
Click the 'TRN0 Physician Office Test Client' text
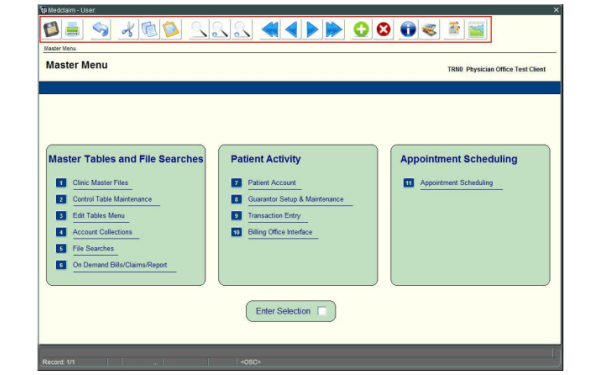(x=497, y=69)
